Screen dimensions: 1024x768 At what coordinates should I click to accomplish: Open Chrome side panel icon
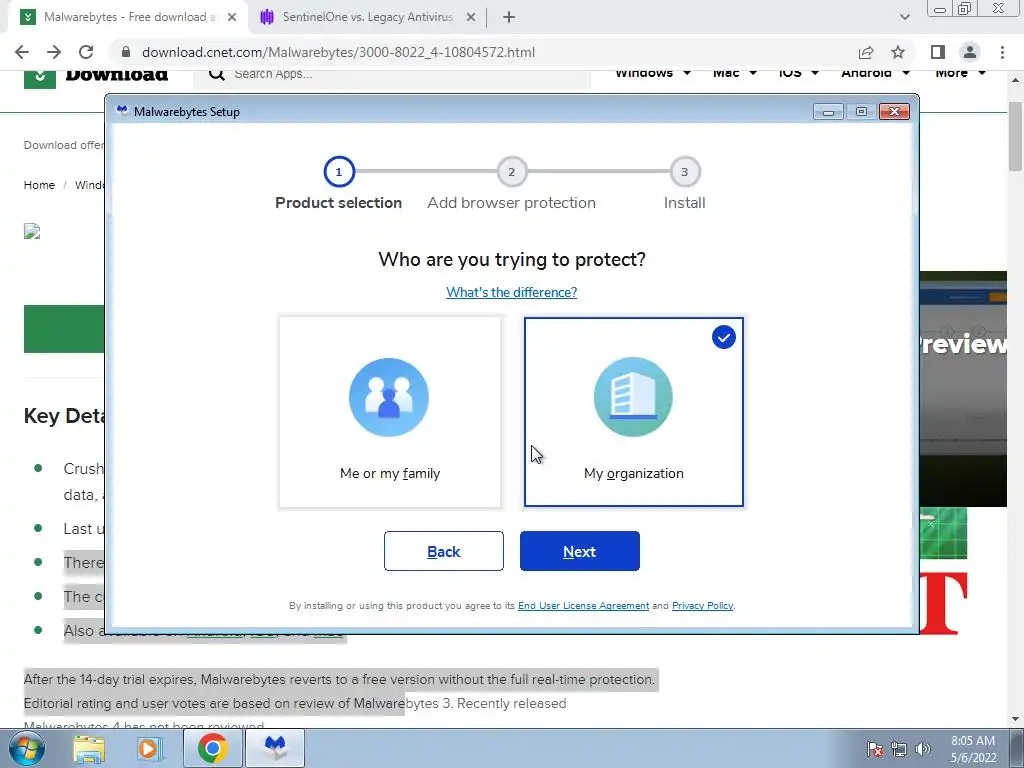[938, 52]
